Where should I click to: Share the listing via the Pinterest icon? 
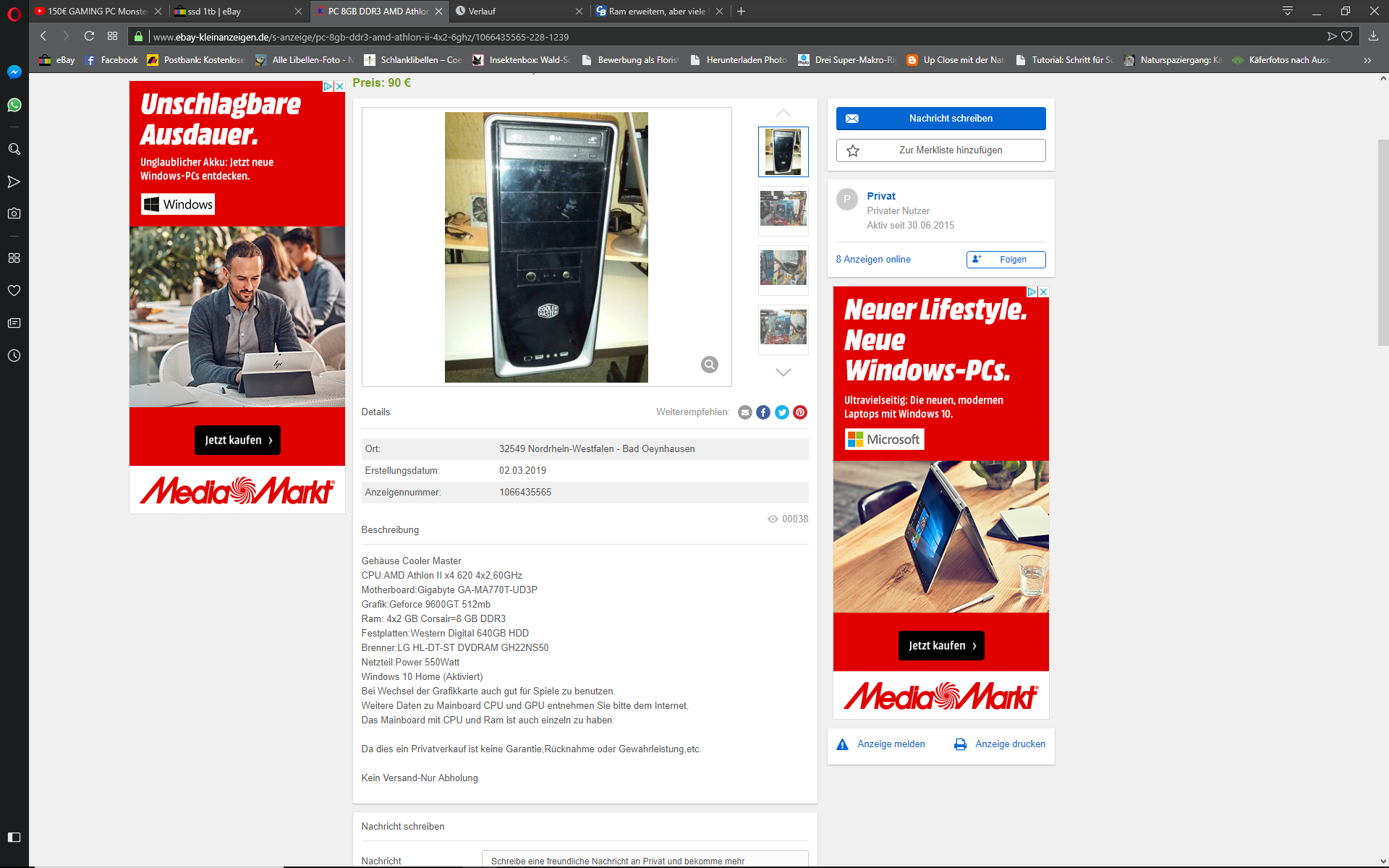pyautogui.click(x=800, y=412)
